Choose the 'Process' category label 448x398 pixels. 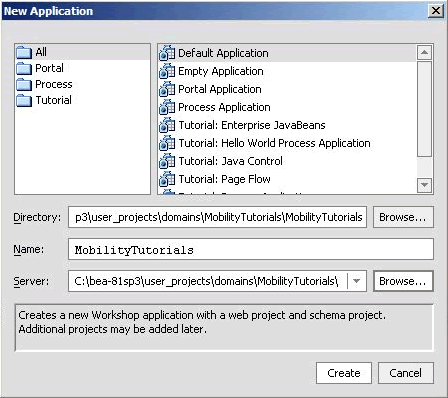tap(54, 84)
